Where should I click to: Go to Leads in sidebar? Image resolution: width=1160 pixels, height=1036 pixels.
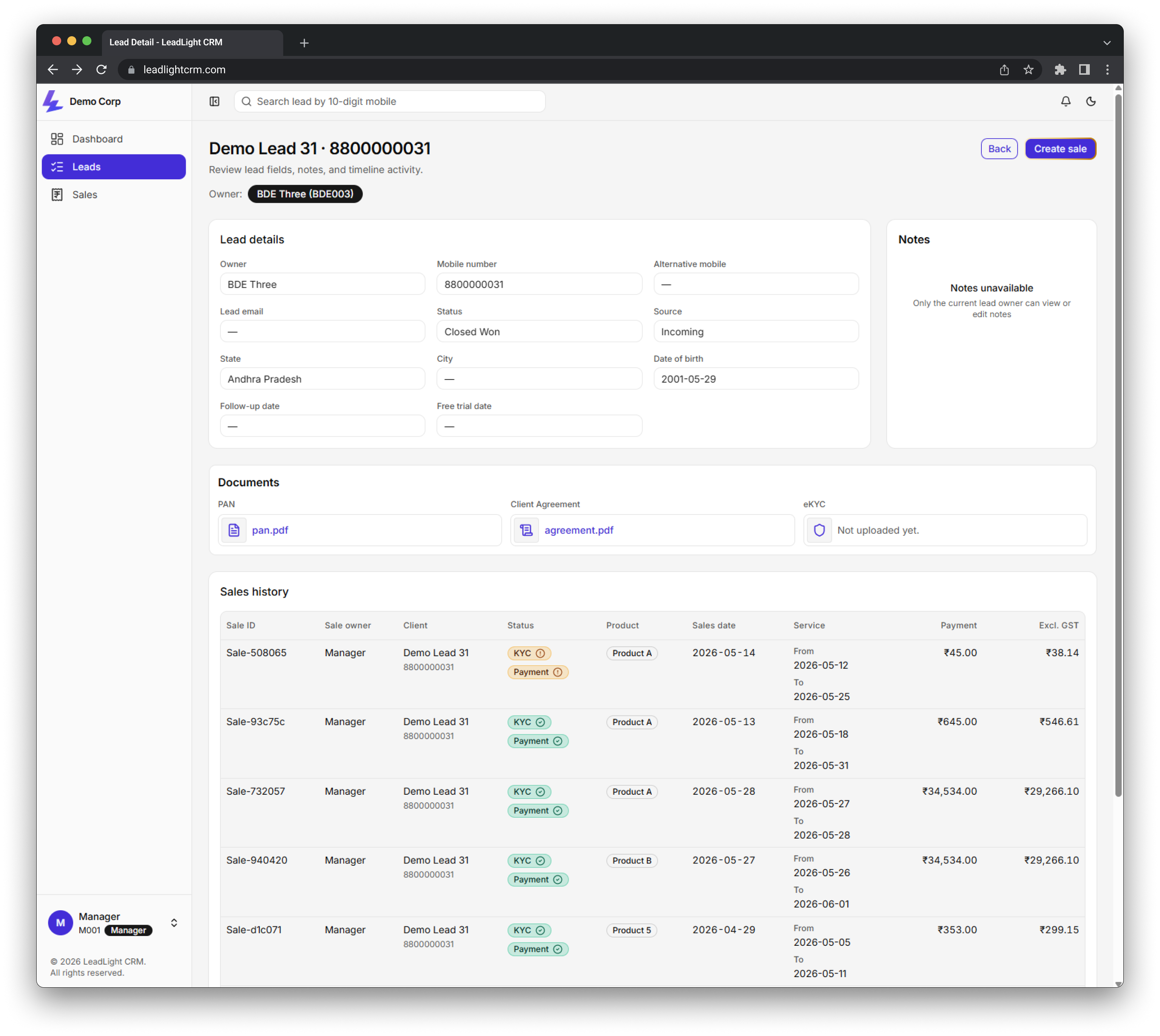coord(114,167)
